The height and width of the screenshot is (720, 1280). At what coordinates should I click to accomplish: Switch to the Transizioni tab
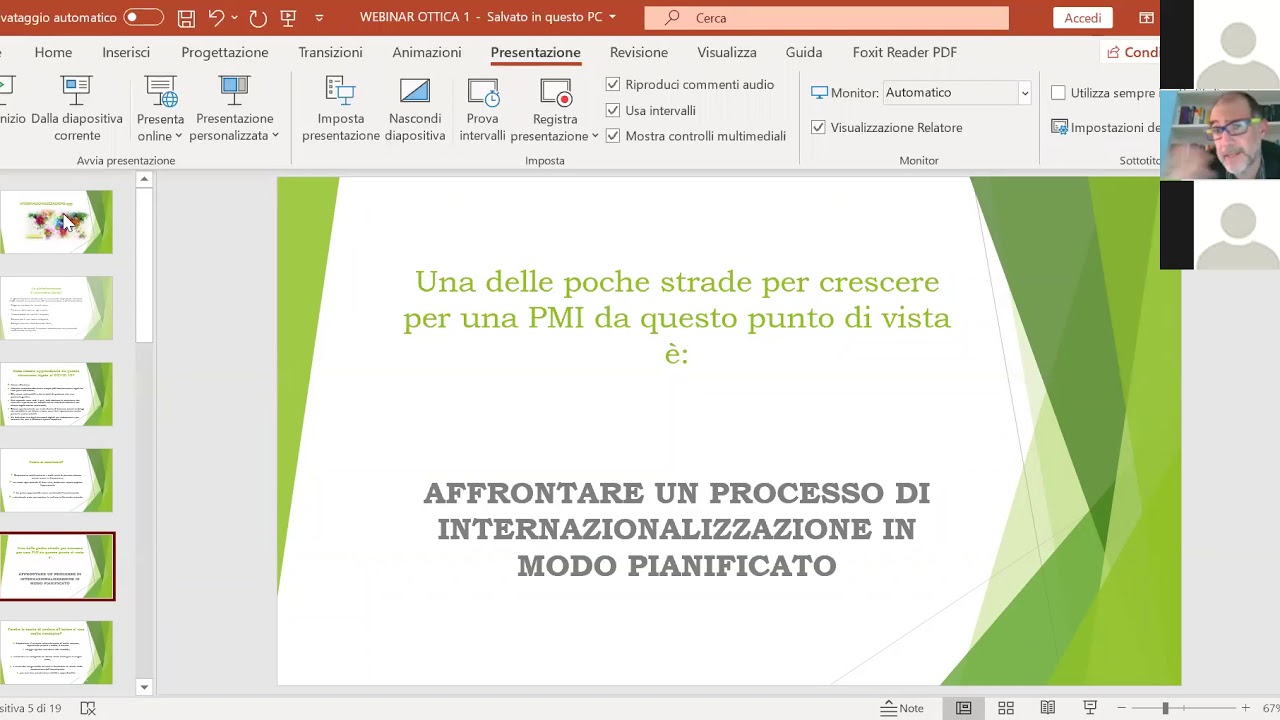pos(330,52)
